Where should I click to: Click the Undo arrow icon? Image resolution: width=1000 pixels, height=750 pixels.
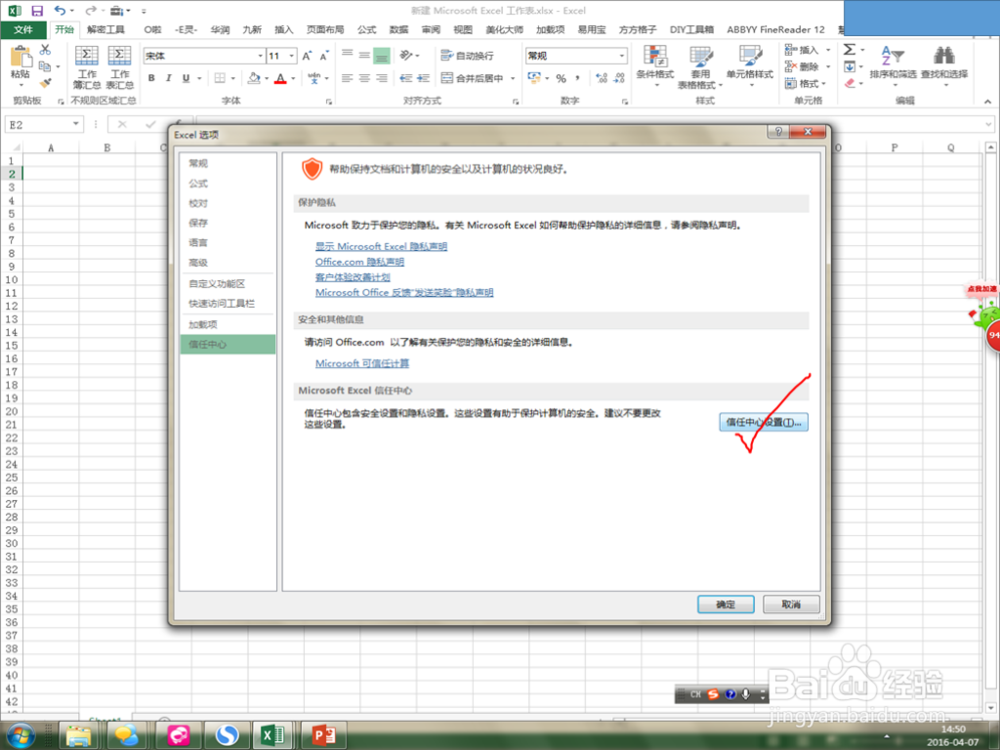click(x=60, y=10)
